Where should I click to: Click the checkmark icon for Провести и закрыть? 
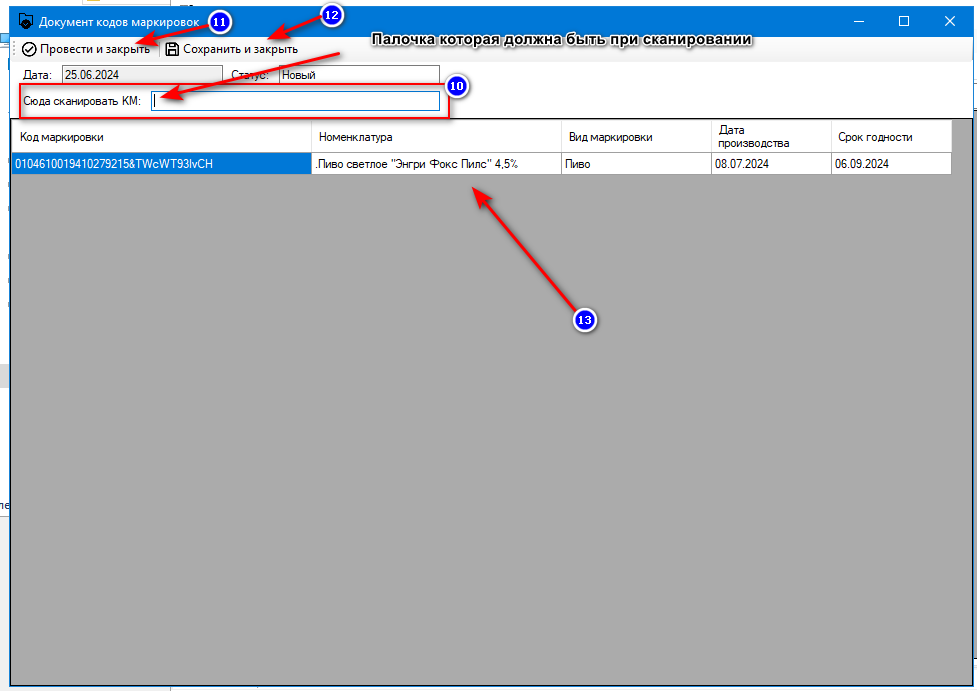[29, 49]
